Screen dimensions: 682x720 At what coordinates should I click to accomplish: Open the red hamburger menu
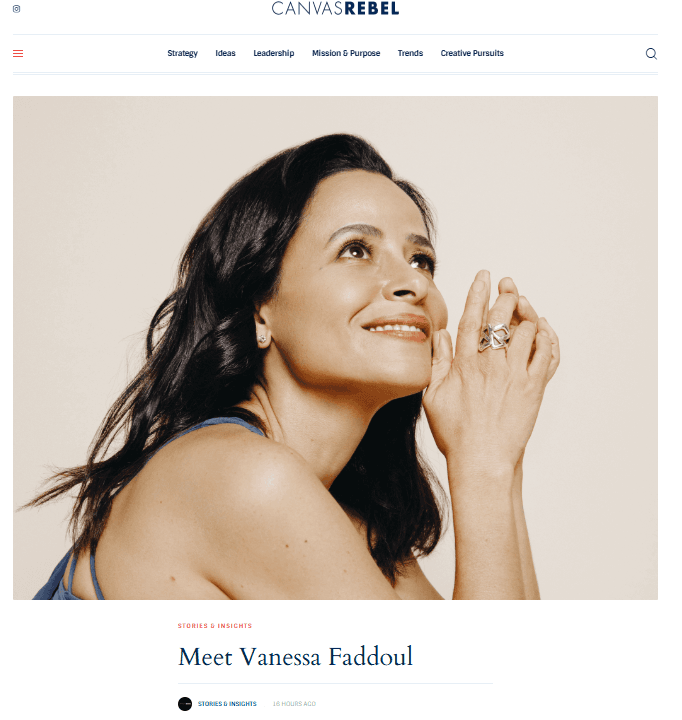[18, 54]
